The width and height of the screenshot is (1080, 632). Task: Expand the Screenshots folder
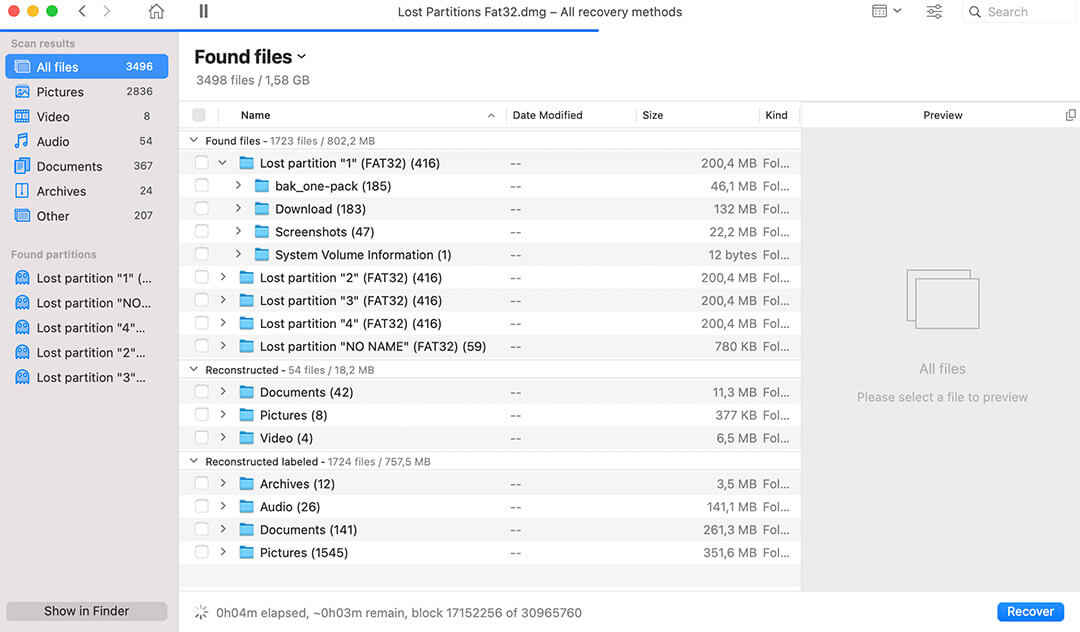(237, 231)
